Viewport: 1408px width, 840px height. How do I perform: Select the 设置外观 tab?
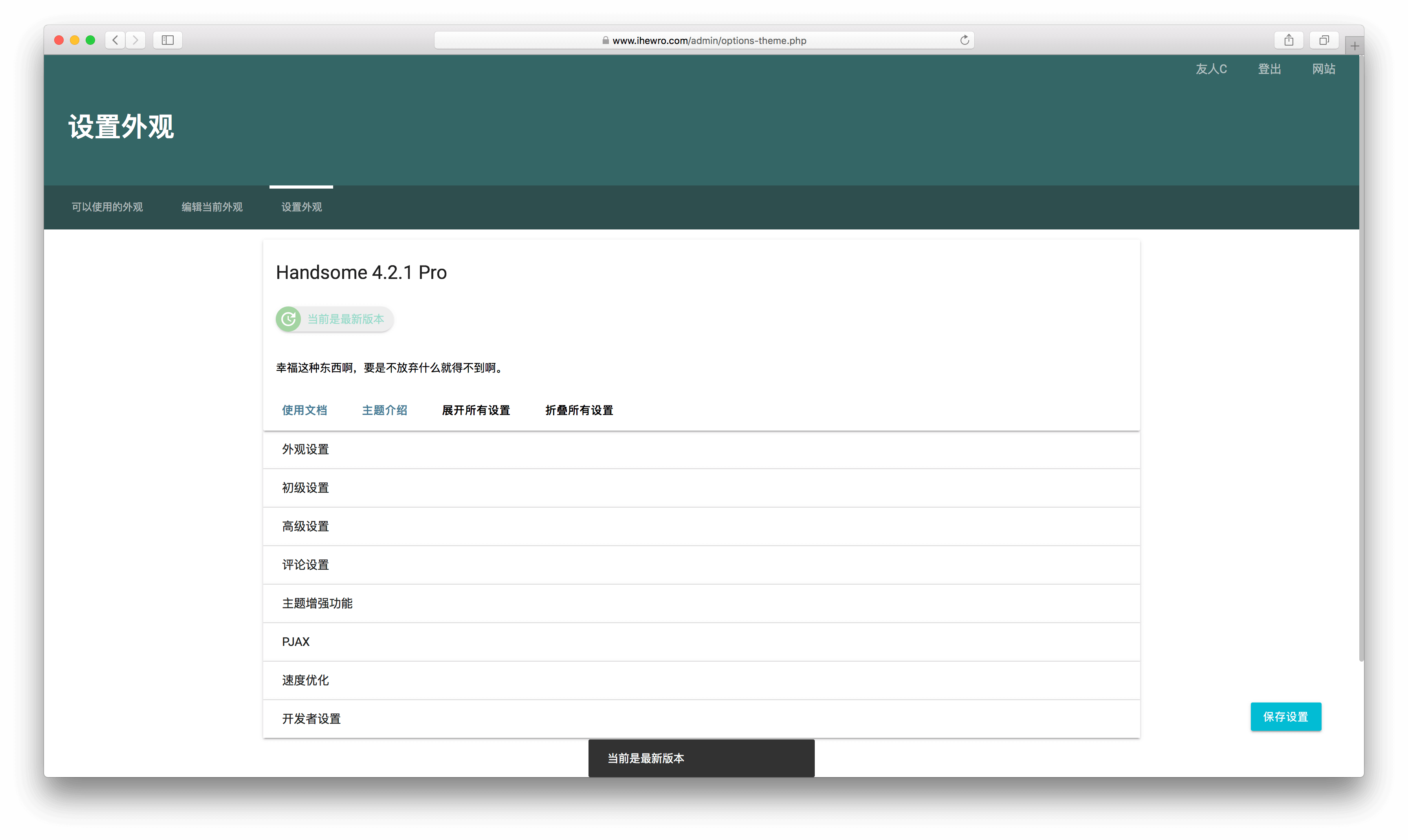(301, 207)
